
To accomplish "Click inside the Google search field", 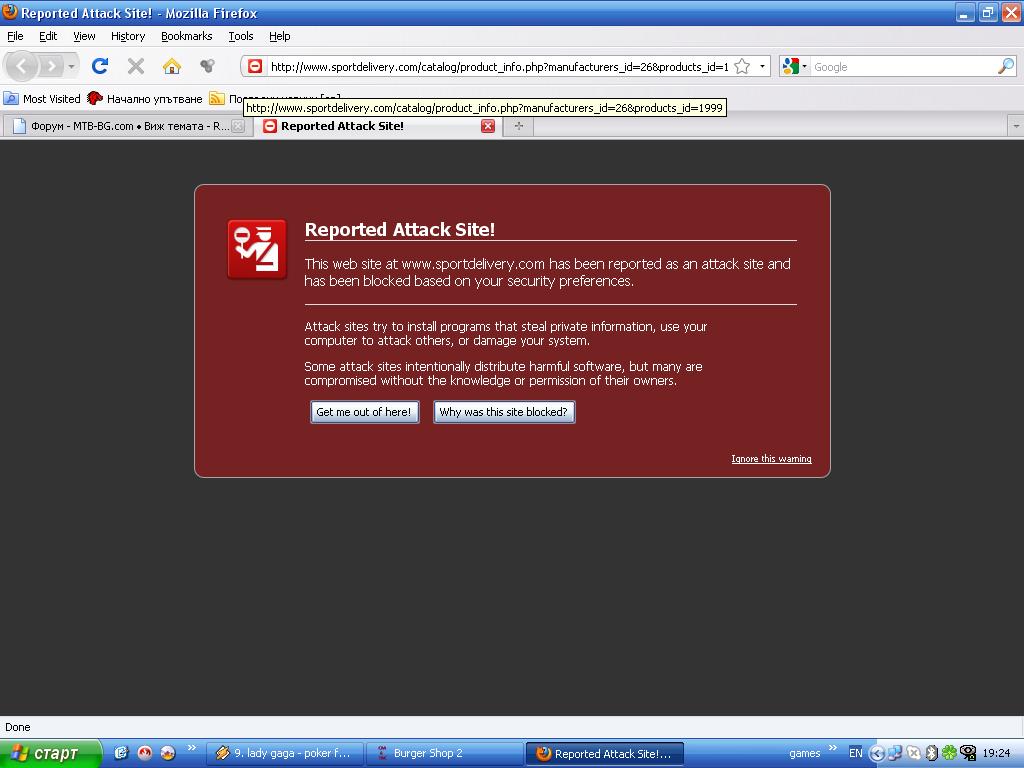I will point(900,67).
